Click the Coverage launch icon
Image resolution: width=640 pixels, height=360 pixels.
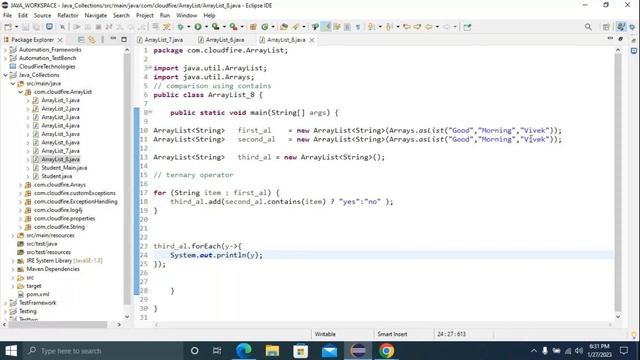pyautogui.click(x=215, y=27)
